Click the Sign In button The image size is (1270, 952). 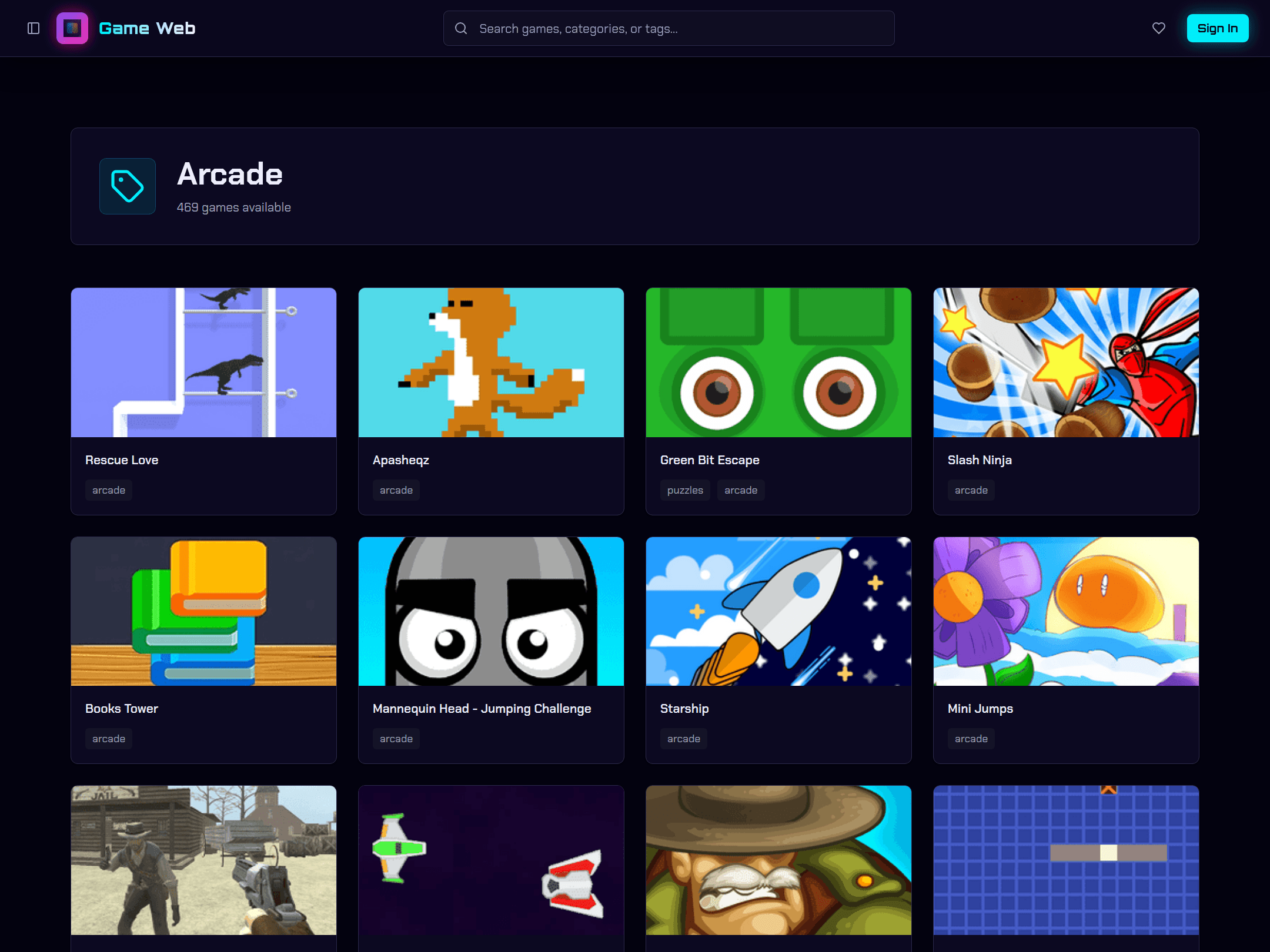click(1217, 28)
